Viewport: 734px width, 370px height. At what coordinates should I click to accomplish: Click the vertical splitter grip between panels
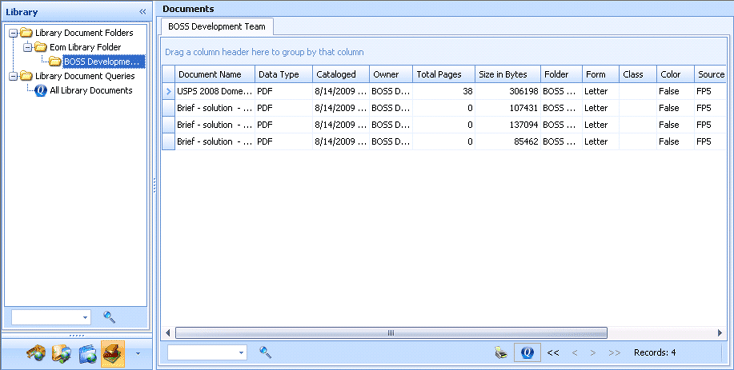[154, 185]
